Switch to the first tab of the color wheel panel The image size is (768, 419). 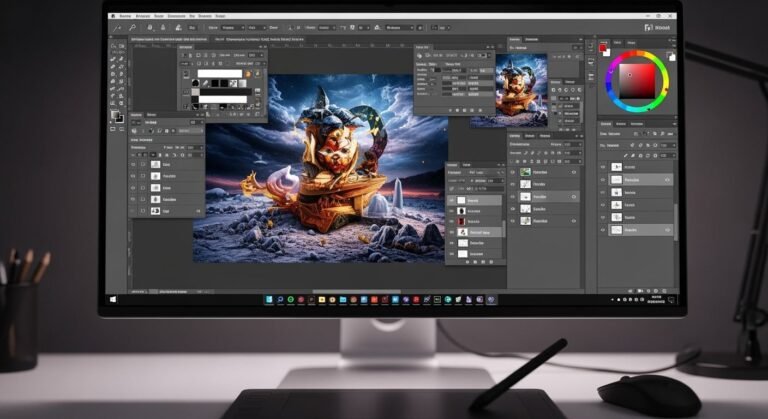[x=604, y=43]
